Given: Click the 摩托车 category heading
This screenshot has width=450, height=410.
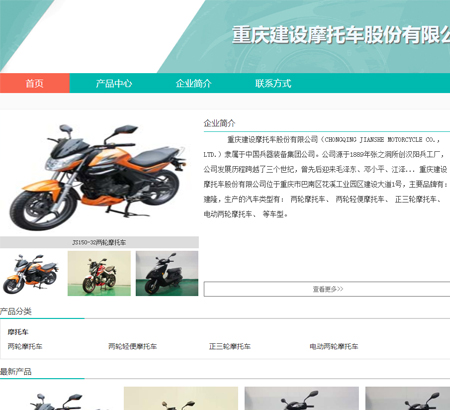Looking at the screenshot, I should (x=18, y=332).
